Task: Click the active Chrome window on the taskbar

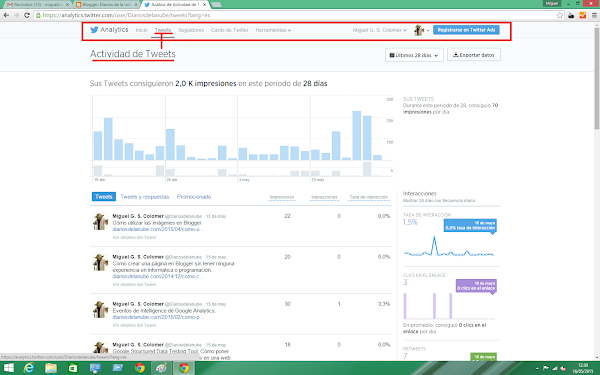Action: coord(184,368)
